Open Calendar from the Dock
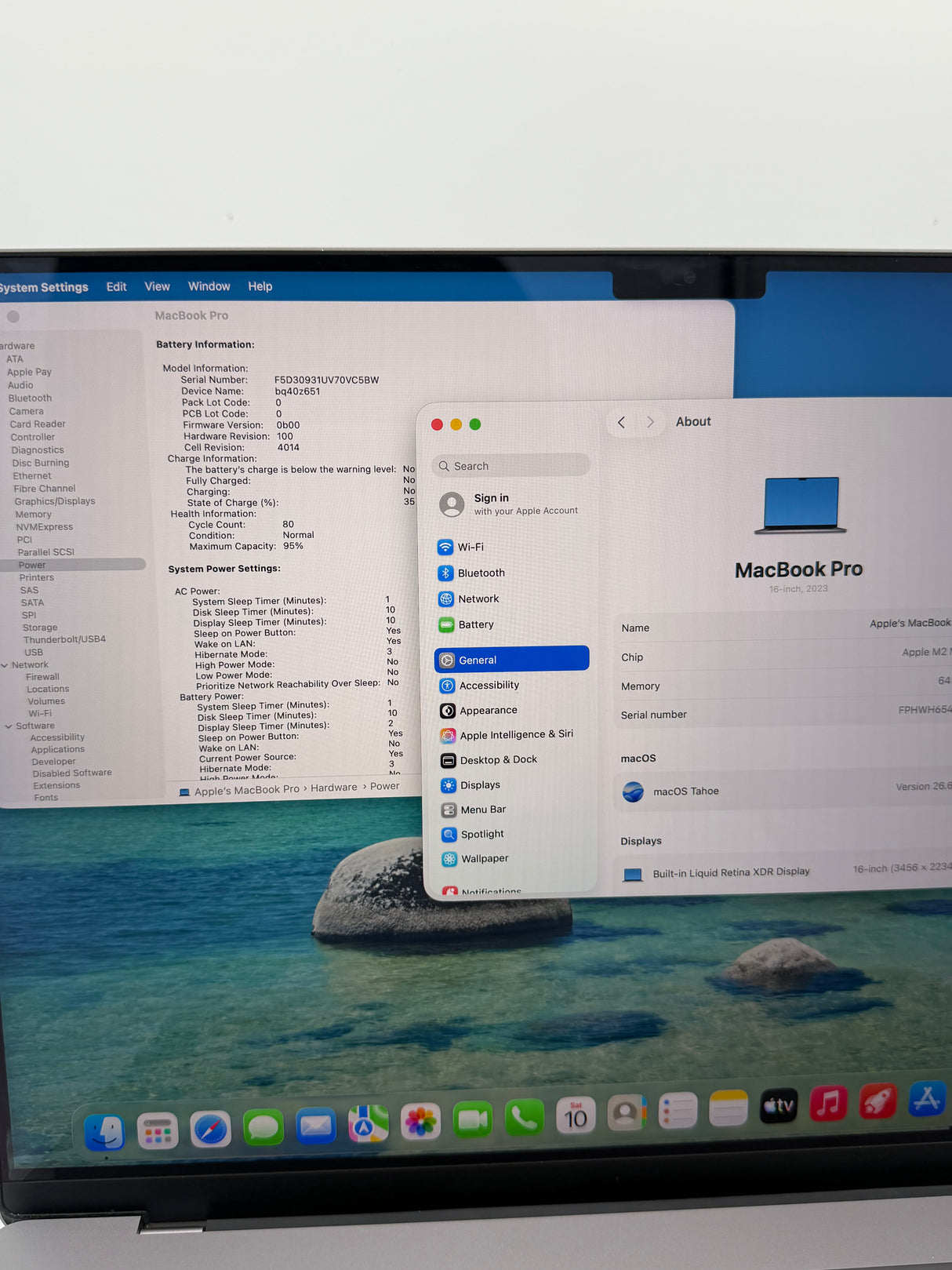 [576, 1115]
